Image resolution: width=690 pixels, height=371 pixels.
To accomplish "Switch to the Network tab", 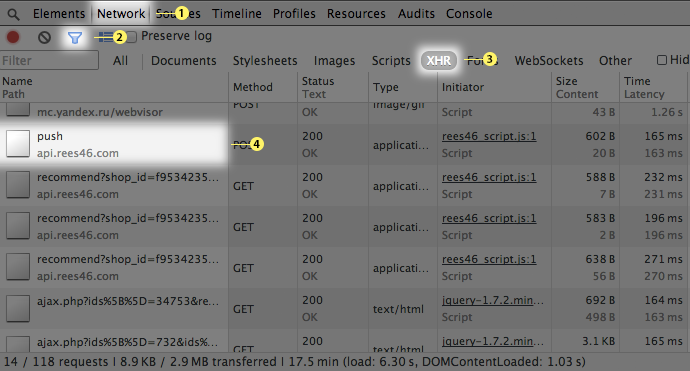I will coord(121,14).
